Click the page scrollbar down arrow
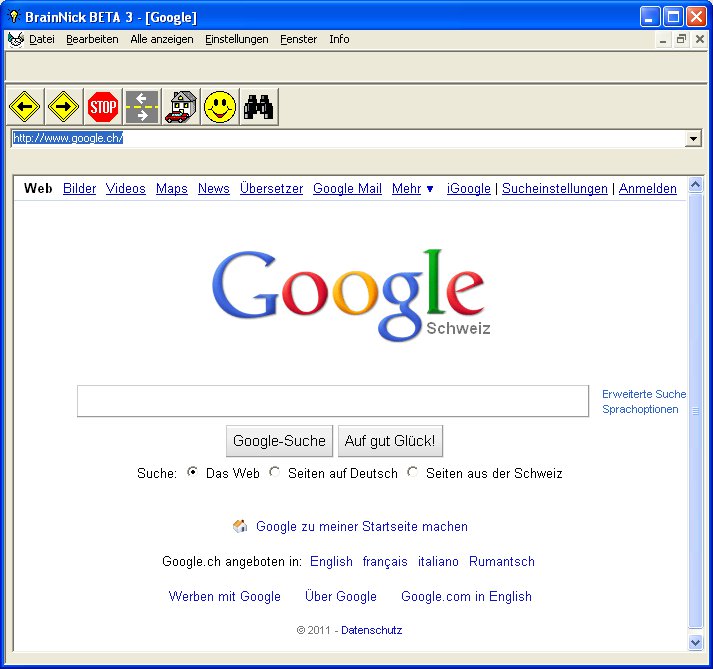The width and height of the screenshot is (713, 669). (696, 643)
